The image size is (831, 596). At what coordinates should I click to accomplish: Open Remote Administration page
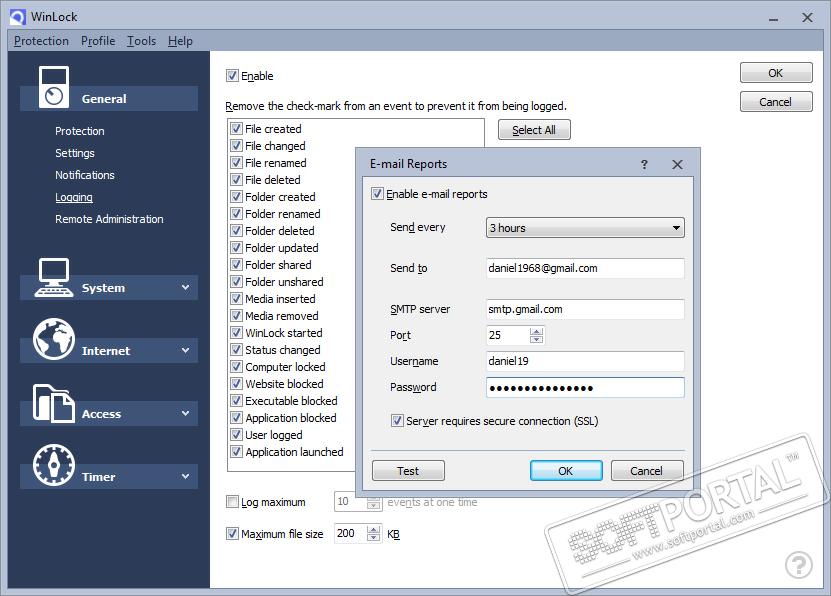tap(109, 219)
